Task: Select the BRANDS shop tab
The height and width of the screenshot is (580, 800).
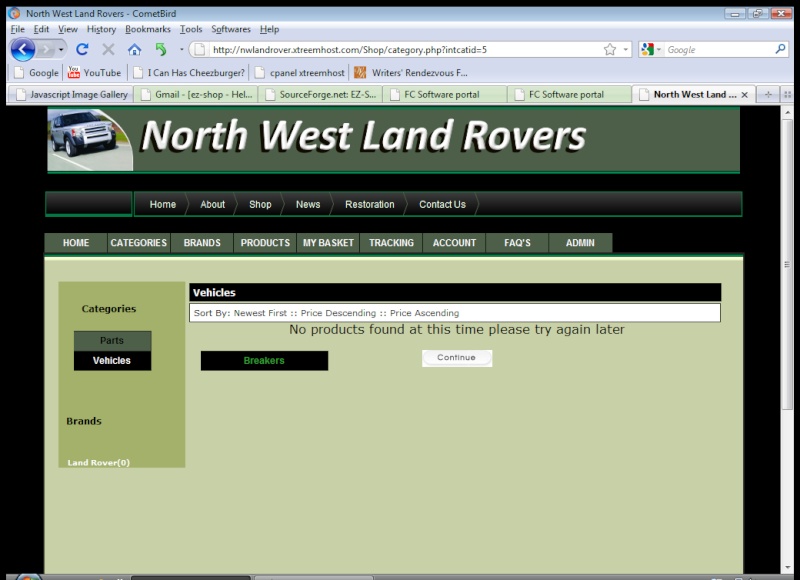Action: 202,243
